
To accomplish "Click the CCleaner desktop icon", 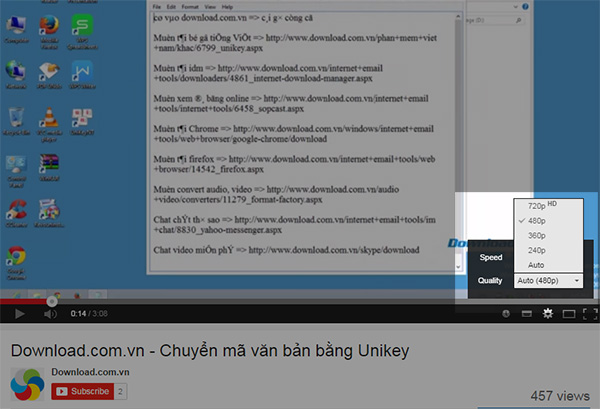I will (16, 213).
